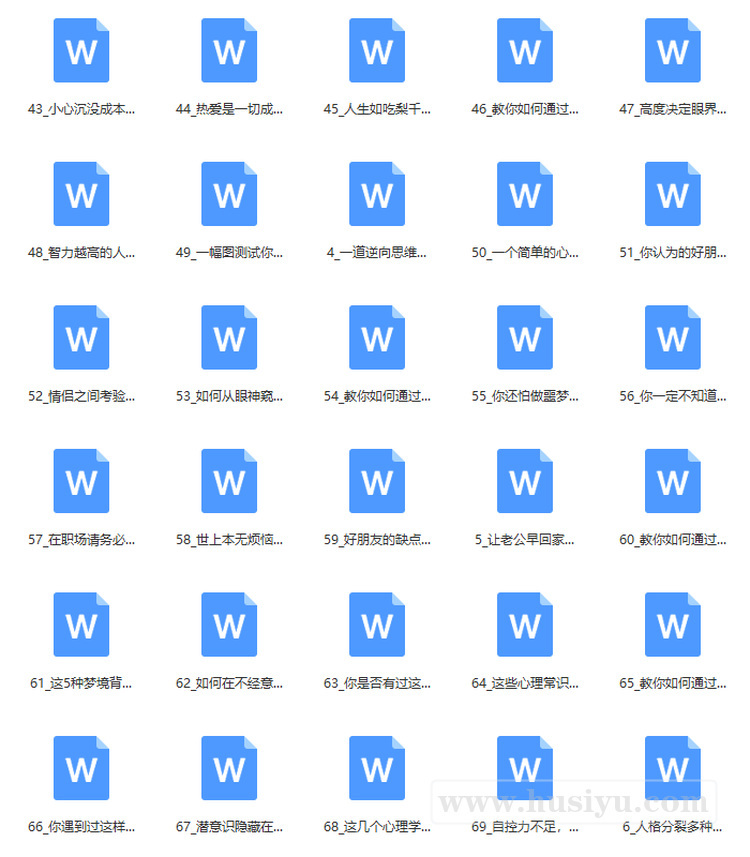Select file name 64_这些心理常识...

tap(525, 683)
